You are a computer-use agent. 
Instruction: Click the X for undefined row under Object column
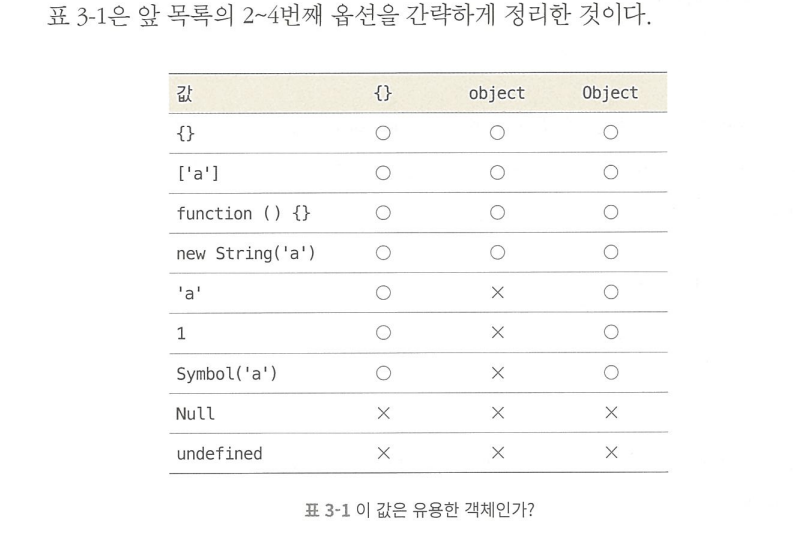611,452
